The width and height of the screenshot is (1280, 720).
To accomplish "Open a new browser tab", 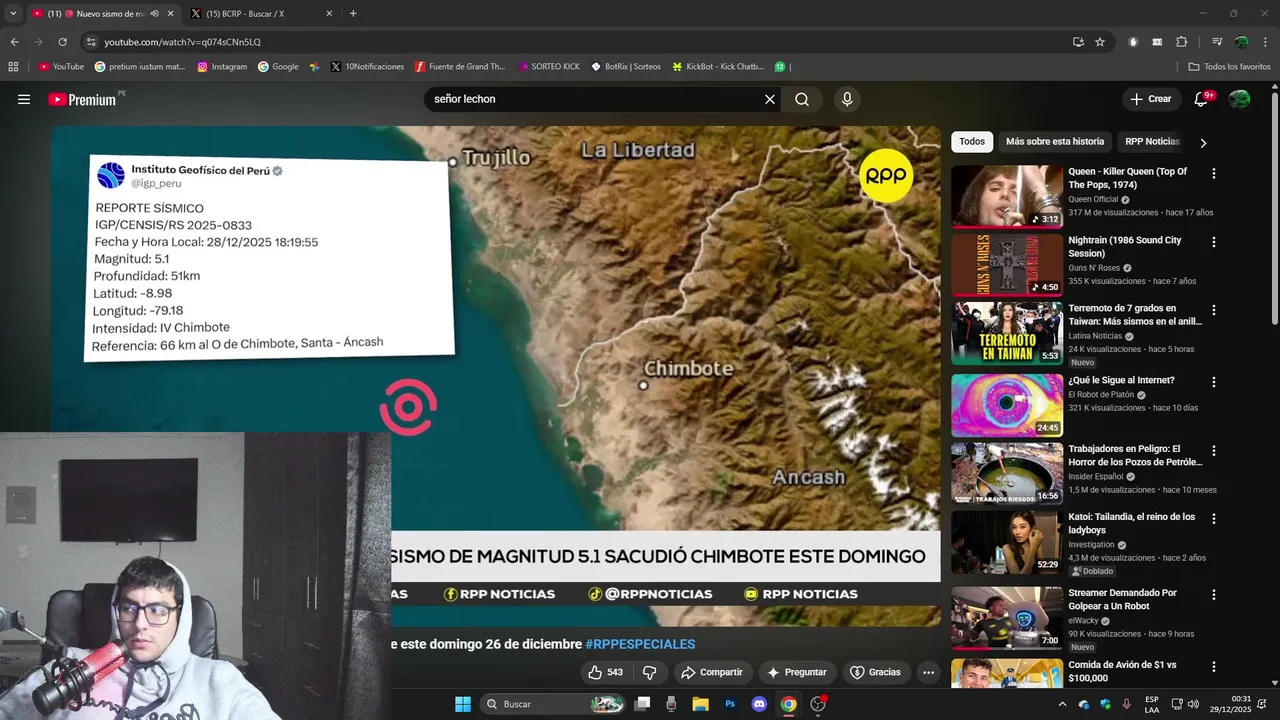I will (353, 13).
